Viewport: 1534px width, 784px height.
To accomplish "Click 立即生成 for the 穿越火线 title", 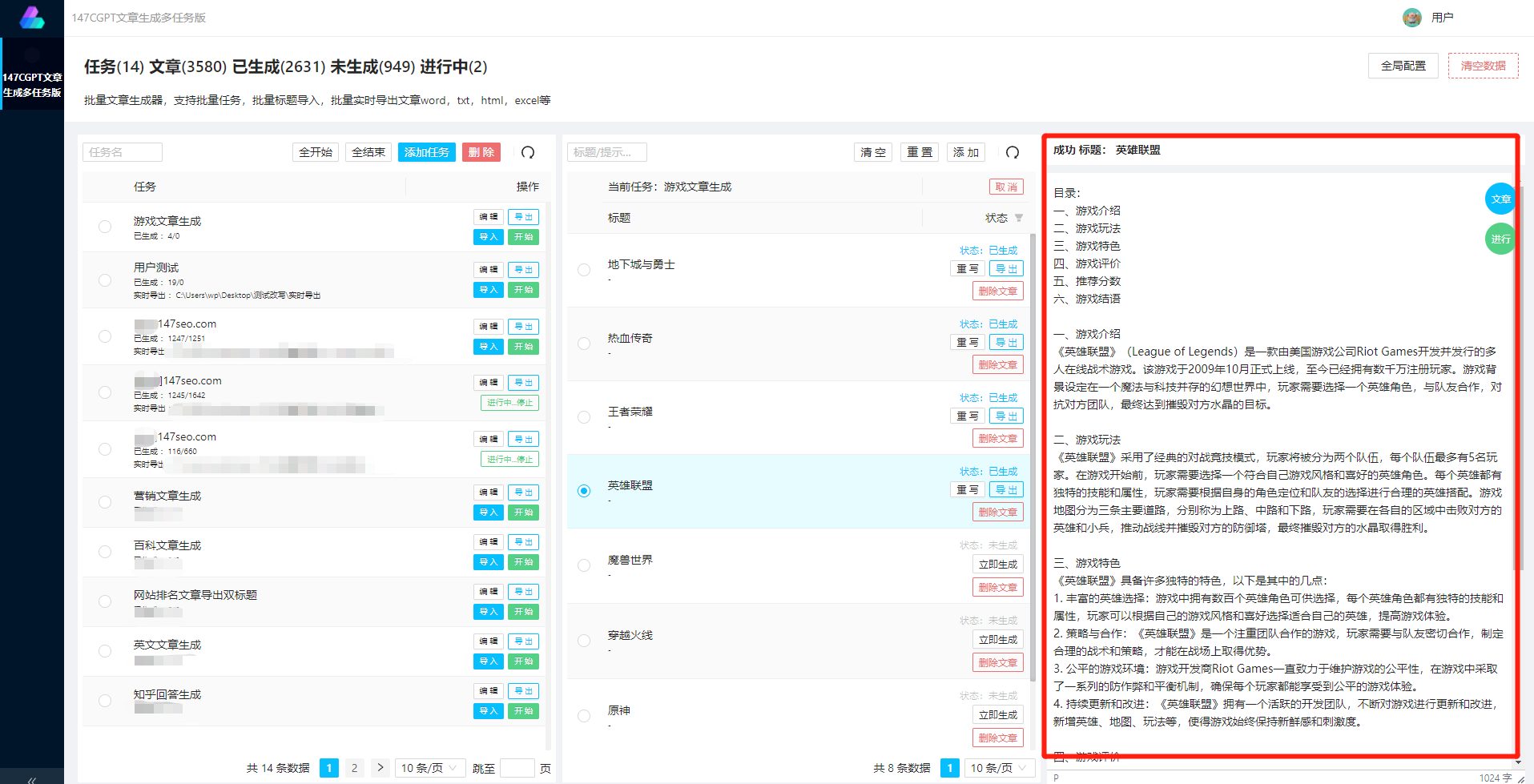I will pyautogui.click(x=998, y=640).
